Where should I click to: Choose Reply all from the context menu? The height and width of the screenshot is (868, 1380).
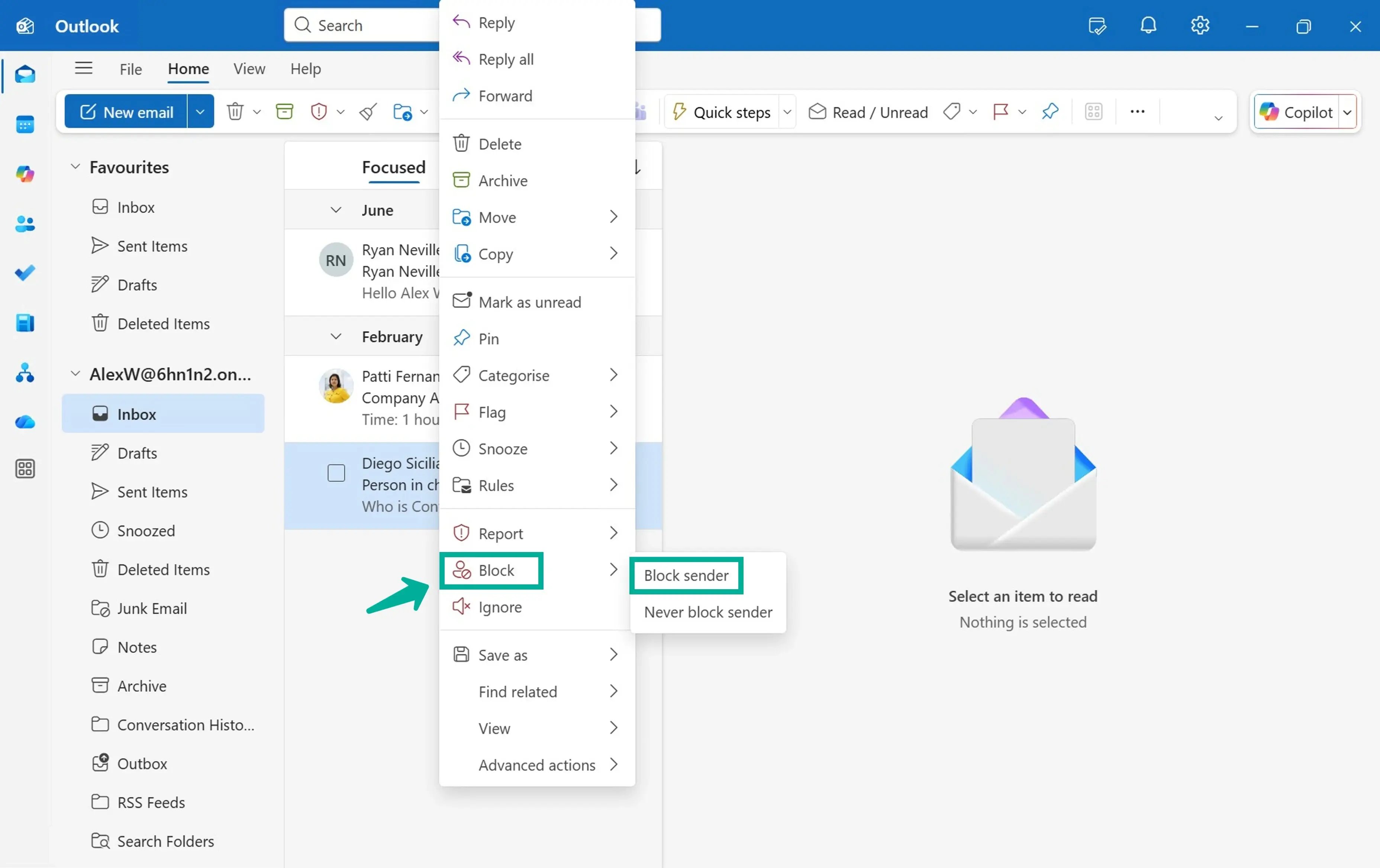[x=505, y=58]
